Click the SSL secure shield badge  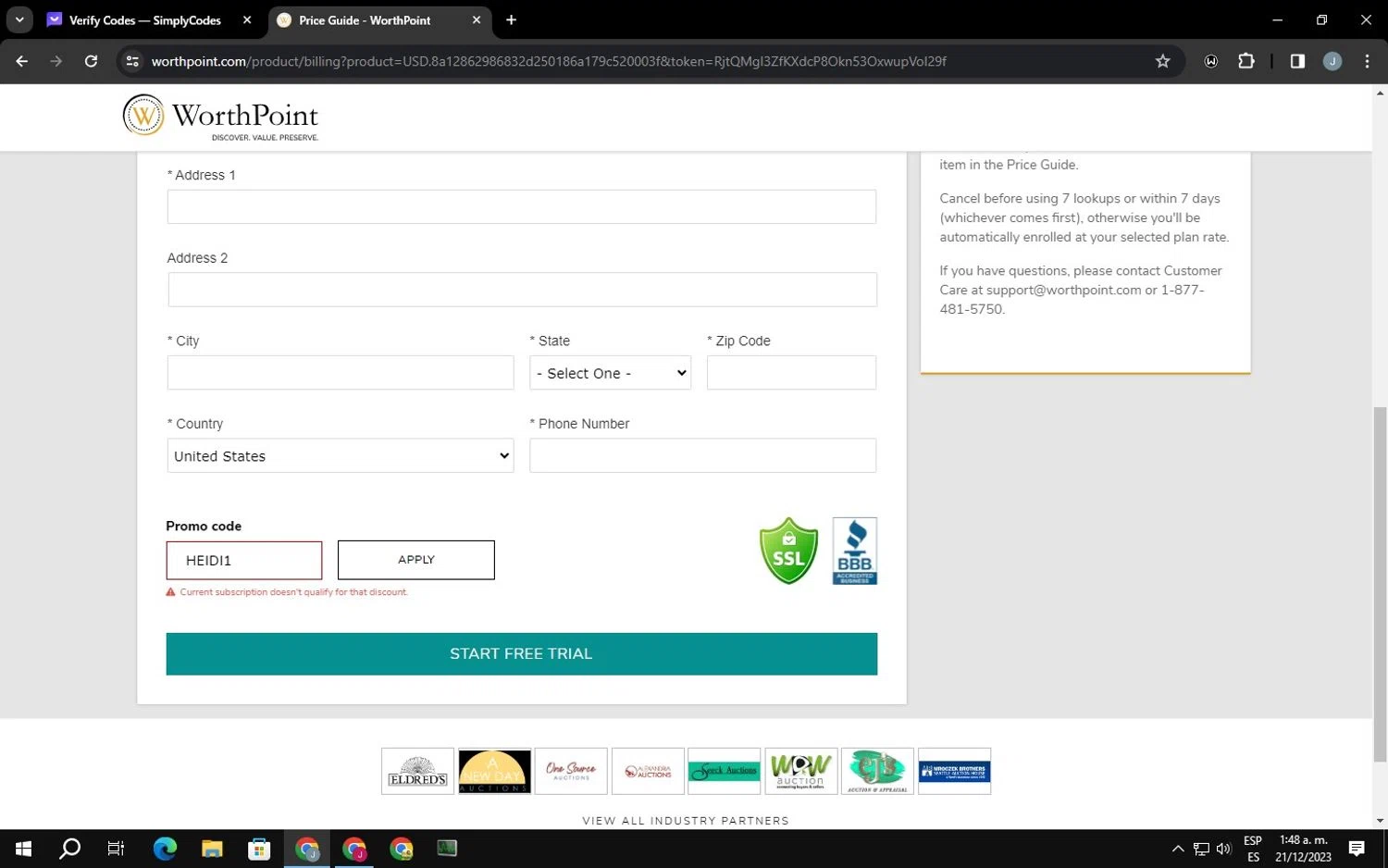pyautogui.click(x=788, y=551)
